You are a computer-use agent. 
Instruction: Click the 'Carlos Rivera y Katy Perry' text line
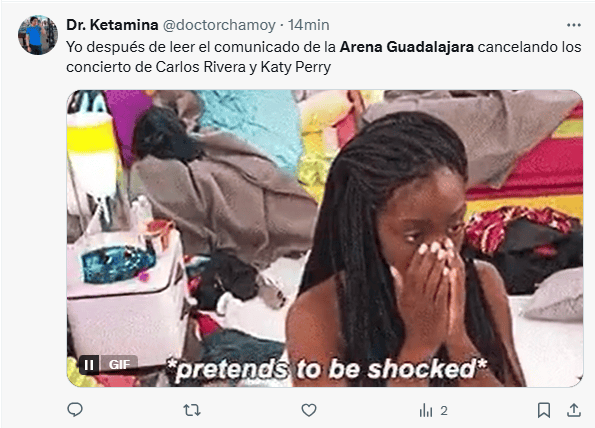[x=243, y=67]
